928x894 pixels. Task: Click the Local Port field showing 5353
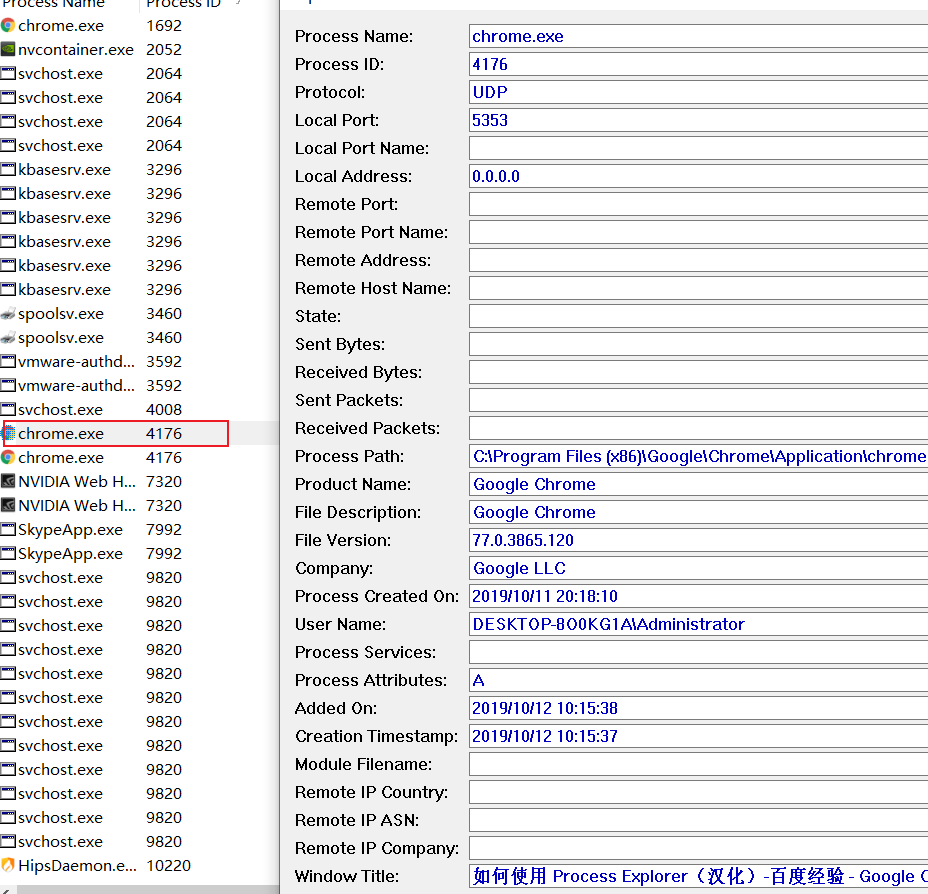(x=698, y=120)
